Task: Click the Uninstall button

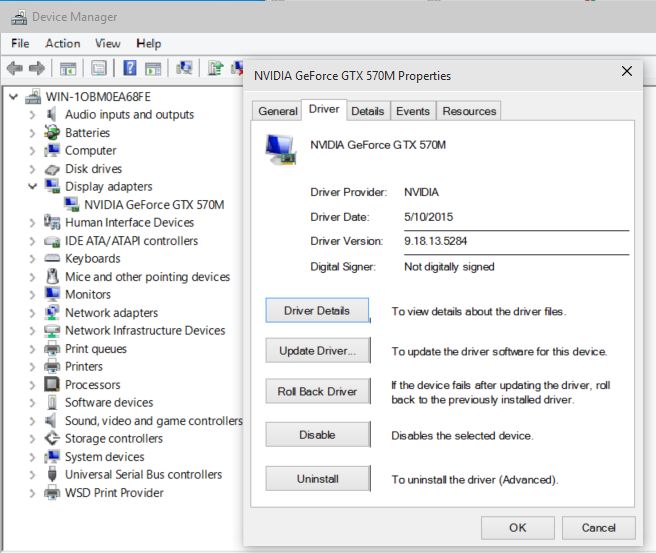Action: (318, 479)
